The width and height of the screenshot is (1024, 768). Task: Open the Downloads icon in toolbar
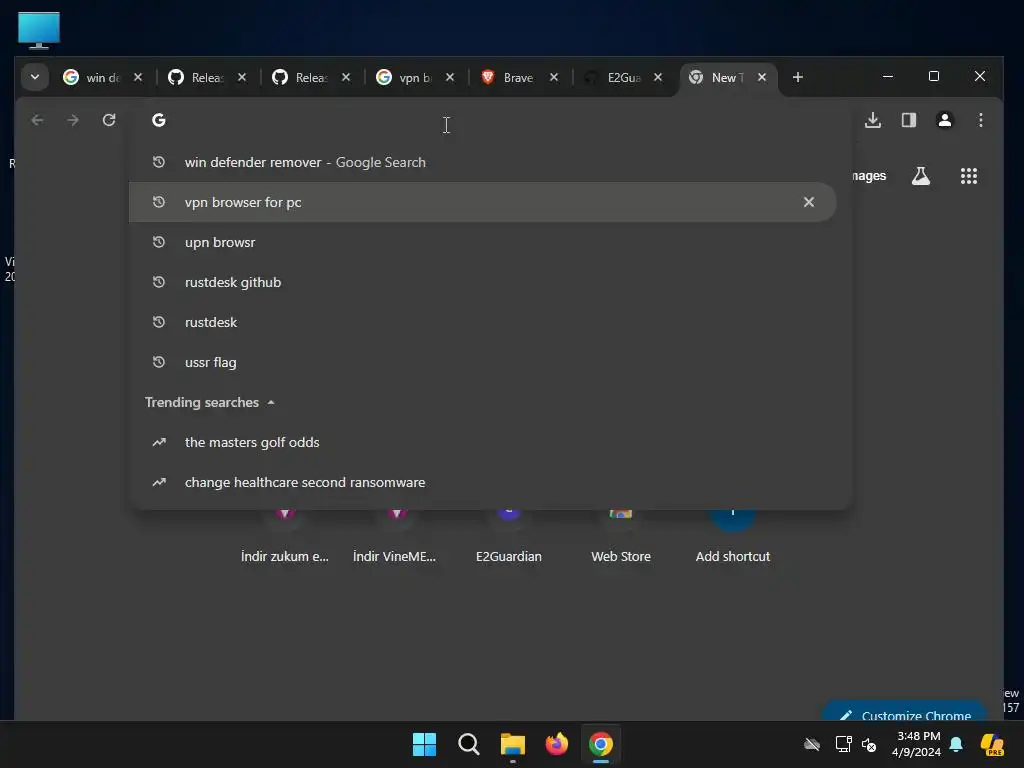[873, 120]
